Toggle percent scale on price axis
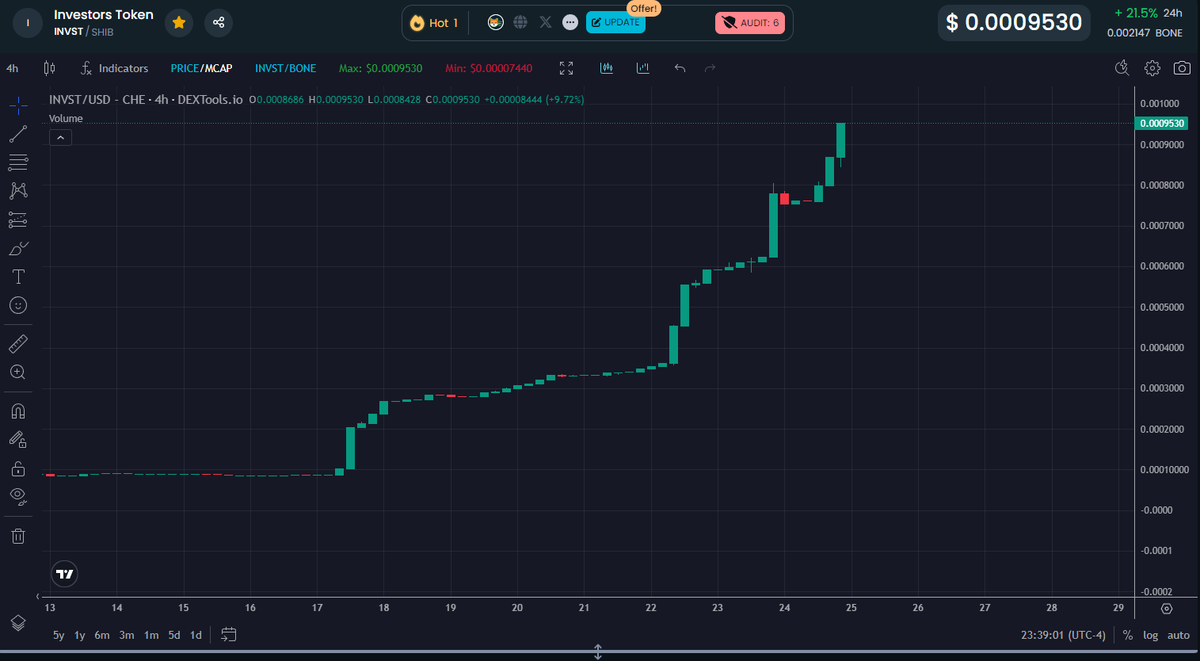This screenshot has height=661, width=1200. tap(1128, 635)
